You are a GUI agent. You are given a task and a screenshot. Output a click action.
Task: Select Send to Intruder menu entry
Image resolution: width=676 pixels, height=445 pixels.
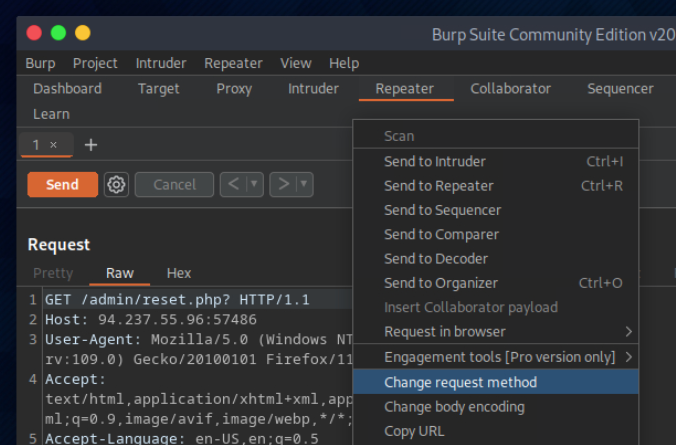[x=434, y=161]
